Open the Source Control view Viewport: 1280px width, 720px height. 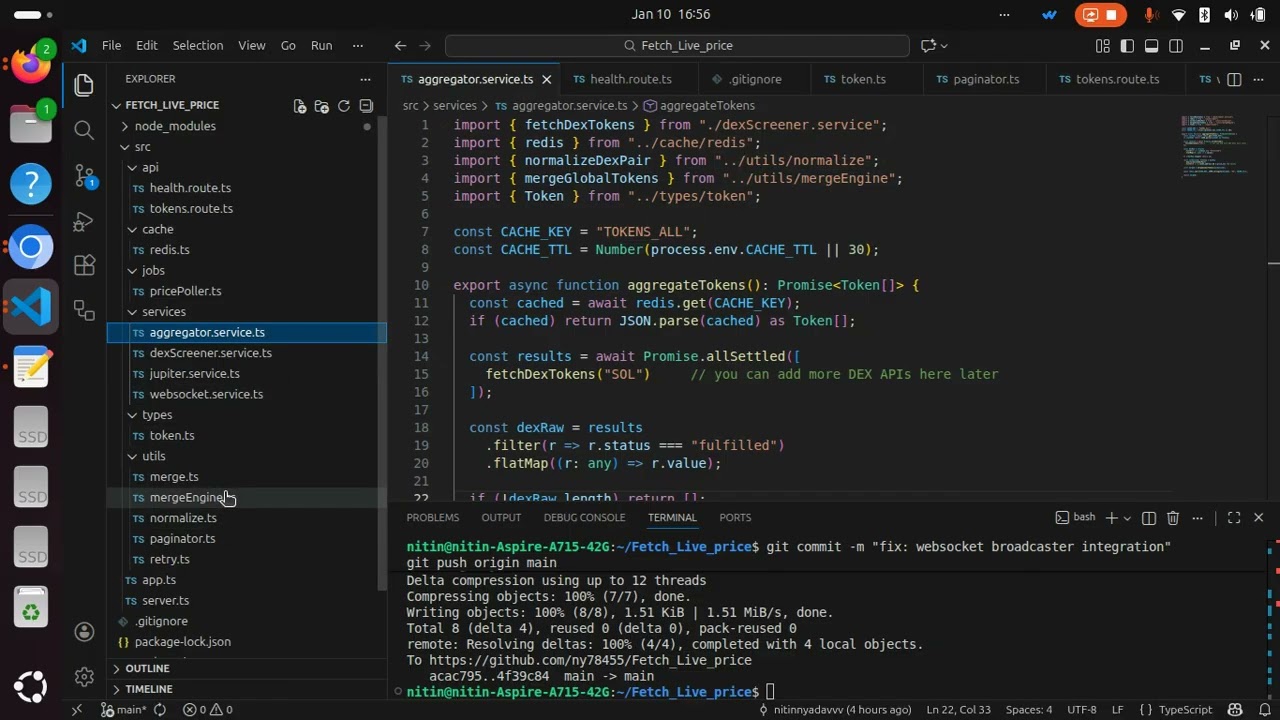(84, 176)
